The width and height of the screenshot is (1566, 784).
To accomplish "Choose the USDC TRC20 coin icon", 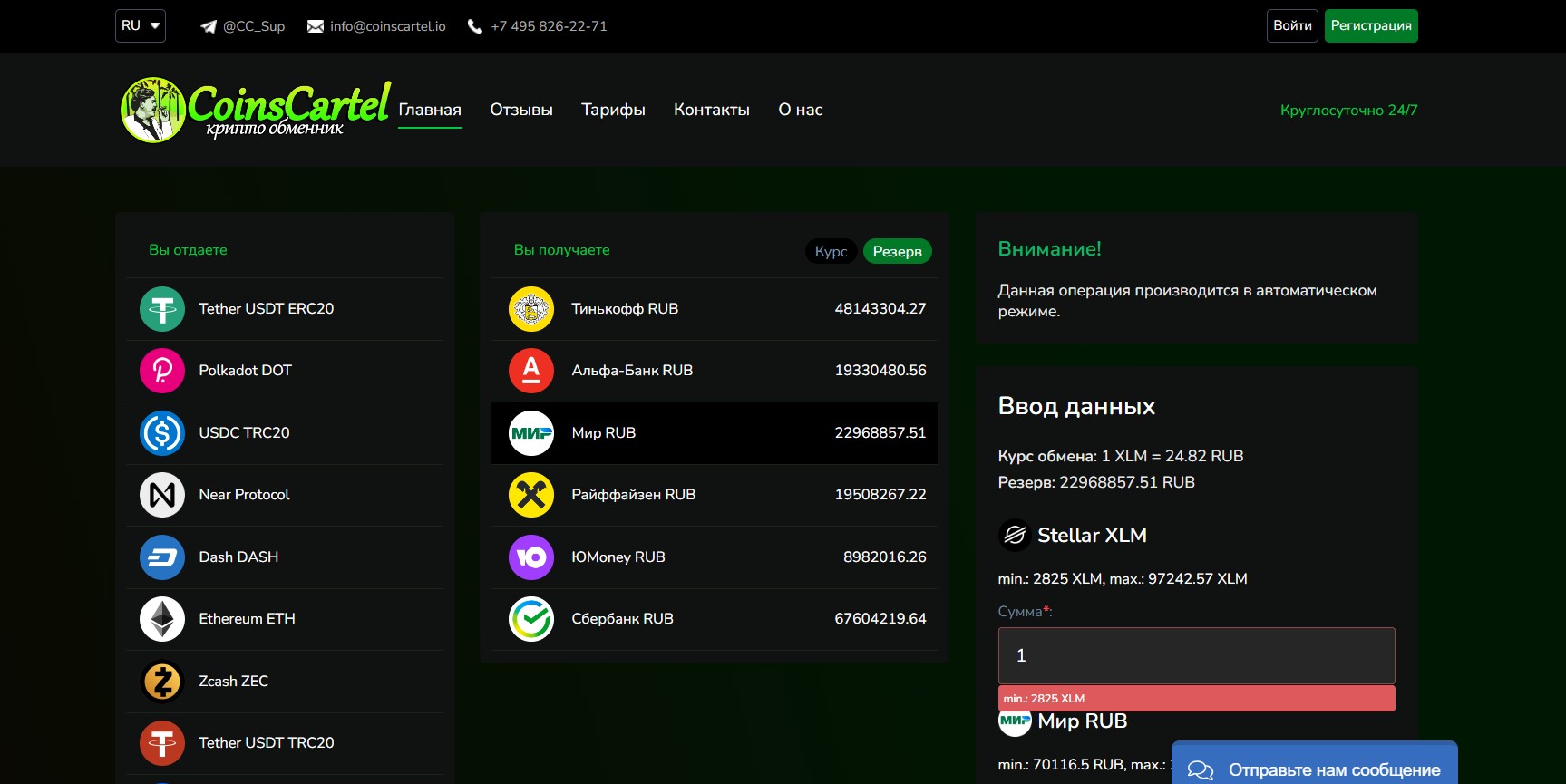I will coord(162,433).
